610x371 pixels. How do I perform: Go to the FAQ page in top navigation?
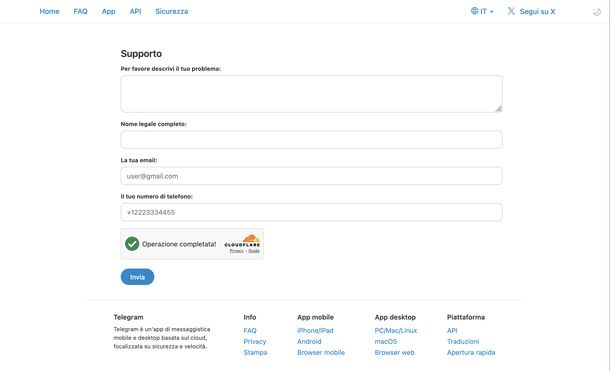pyautogui.click(x=81, y=11)
